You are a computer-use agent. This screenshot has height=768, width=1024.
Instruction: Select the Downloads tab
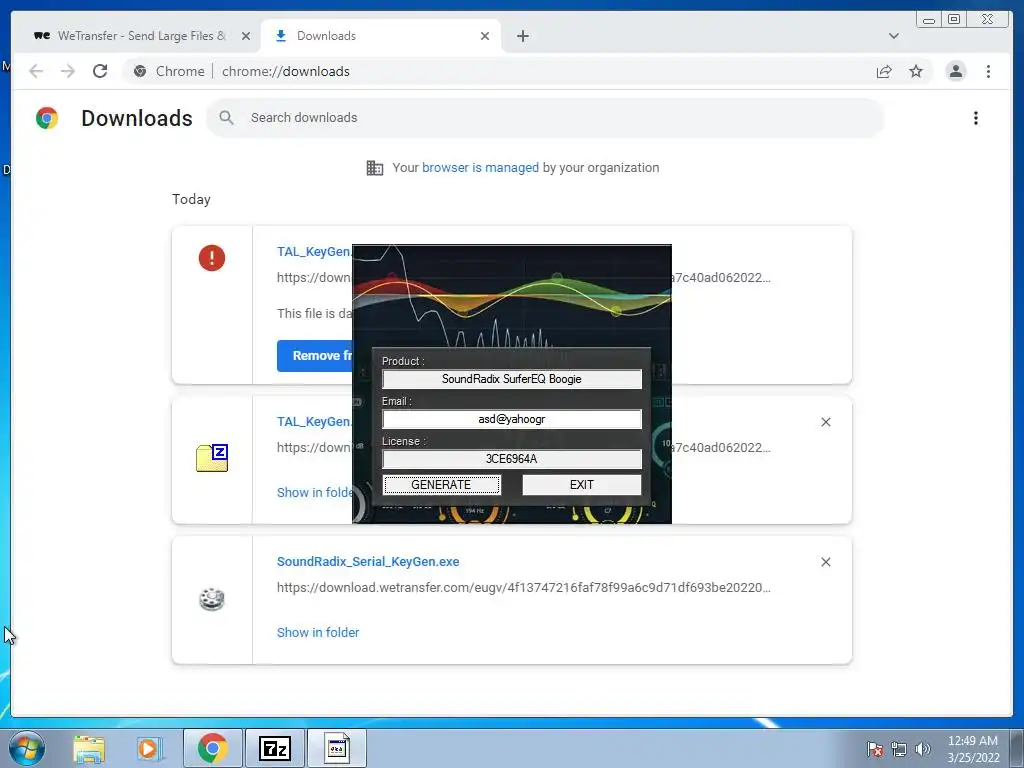tap(382, 36)
